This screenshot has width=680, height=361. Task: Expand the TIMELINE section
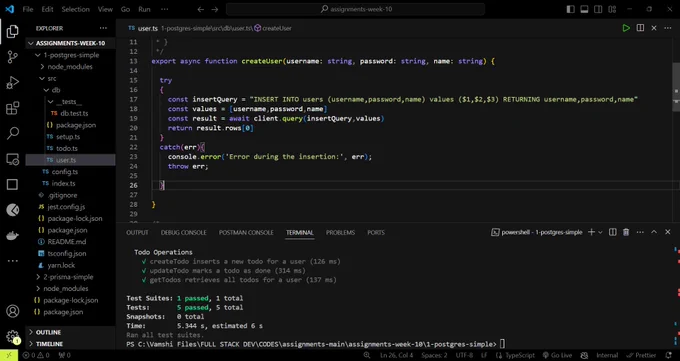tap(70, 344)
